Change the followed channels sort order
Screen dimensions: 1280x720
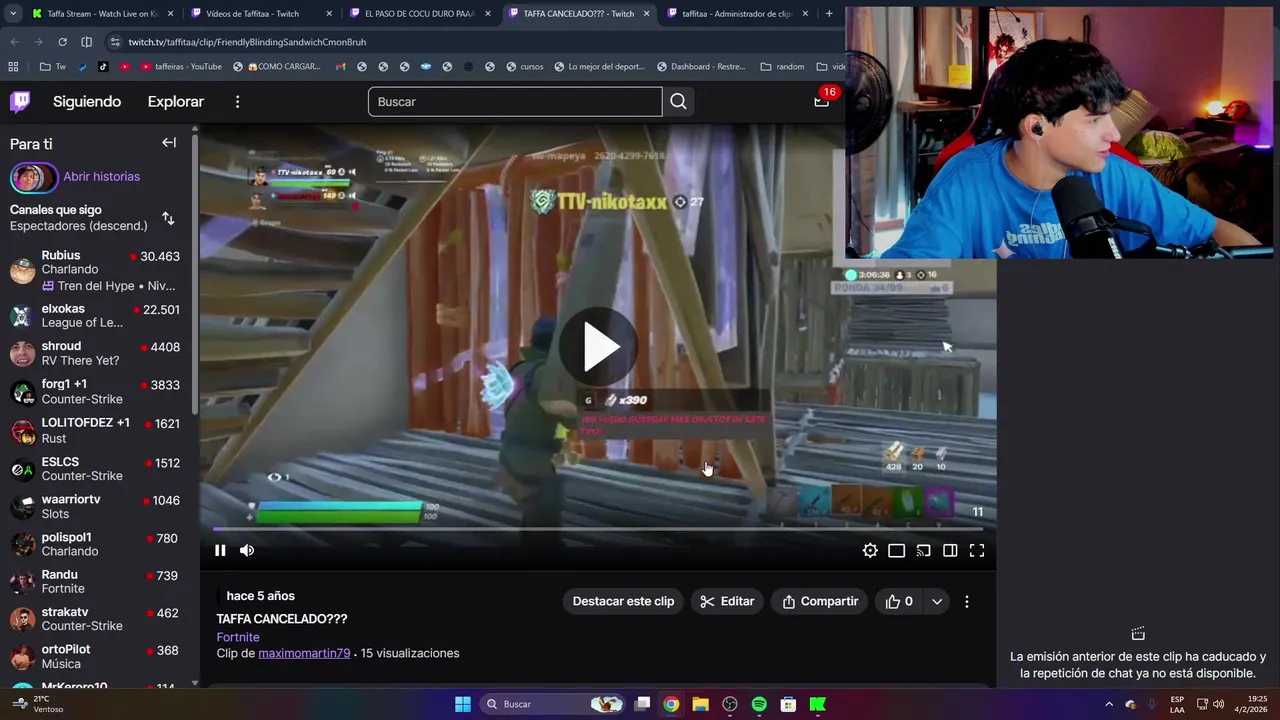(168, 218)
